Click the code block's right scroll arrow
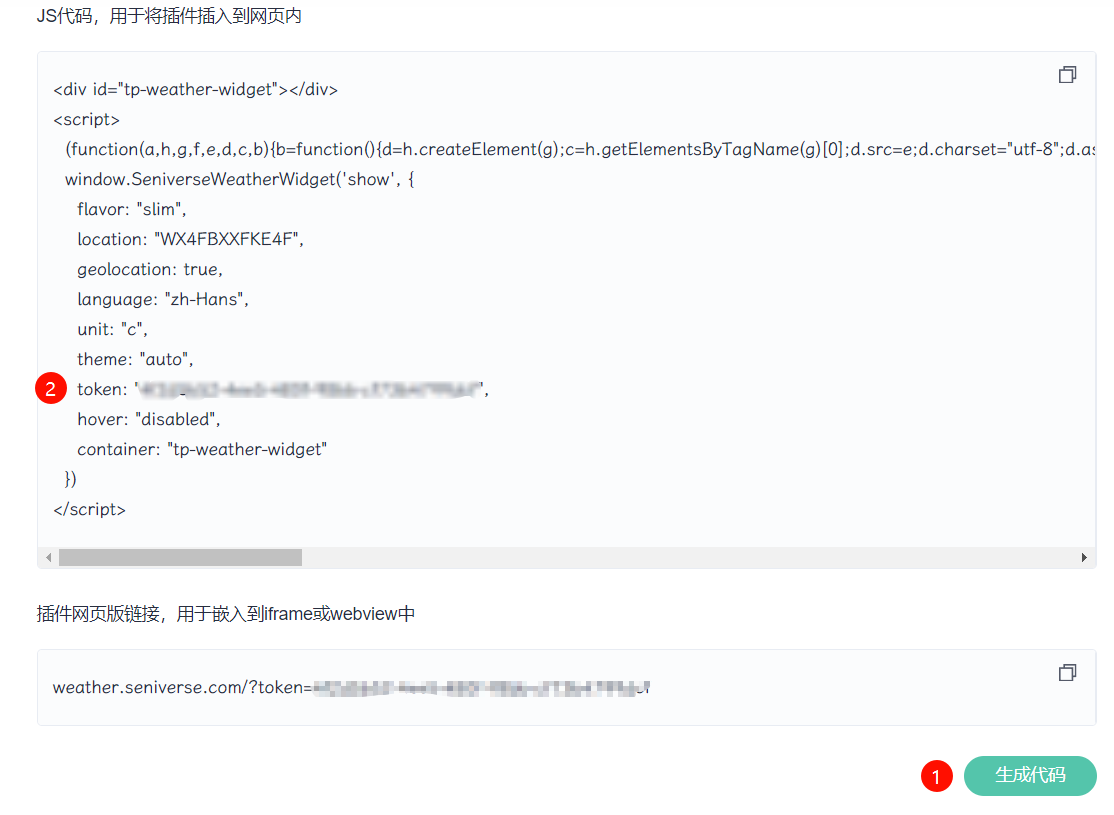This screenshot has height=815, width=1114. tap(1084, 558)
